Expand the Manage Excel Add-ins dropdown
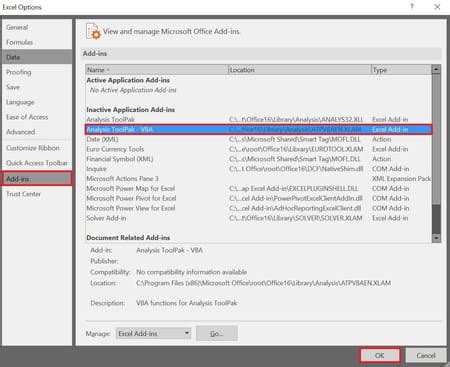 (x=153, y=333)
